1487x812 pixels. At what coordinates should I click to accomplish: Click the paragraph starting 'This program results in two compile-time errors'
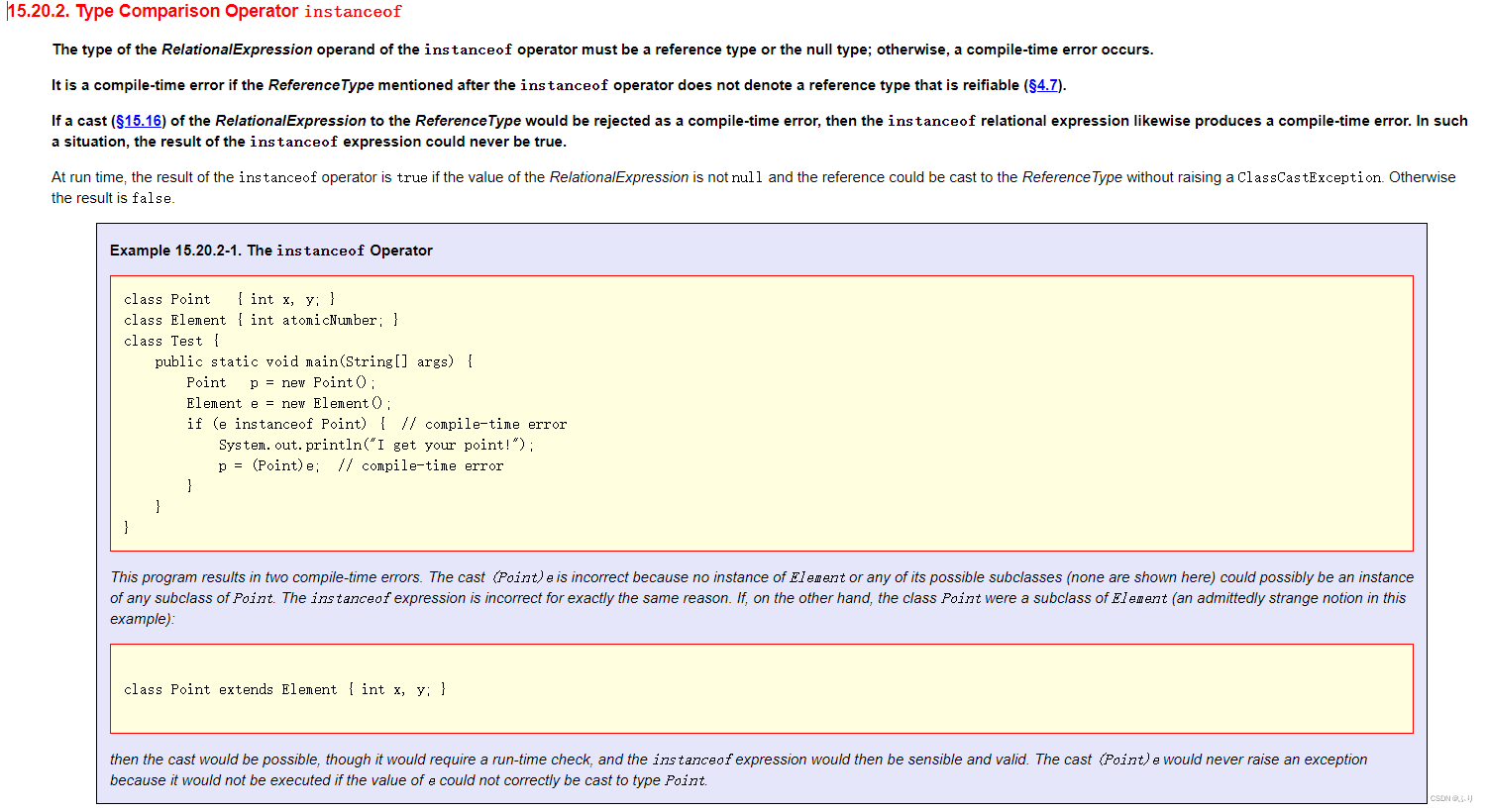pyautogui.click(x=762, y=598)
